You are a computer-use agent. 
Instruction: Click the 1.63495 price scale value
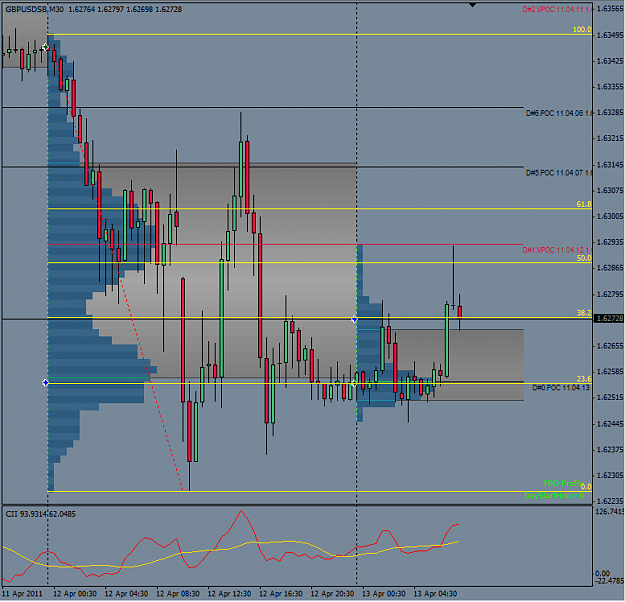click(x=610, y=35)
